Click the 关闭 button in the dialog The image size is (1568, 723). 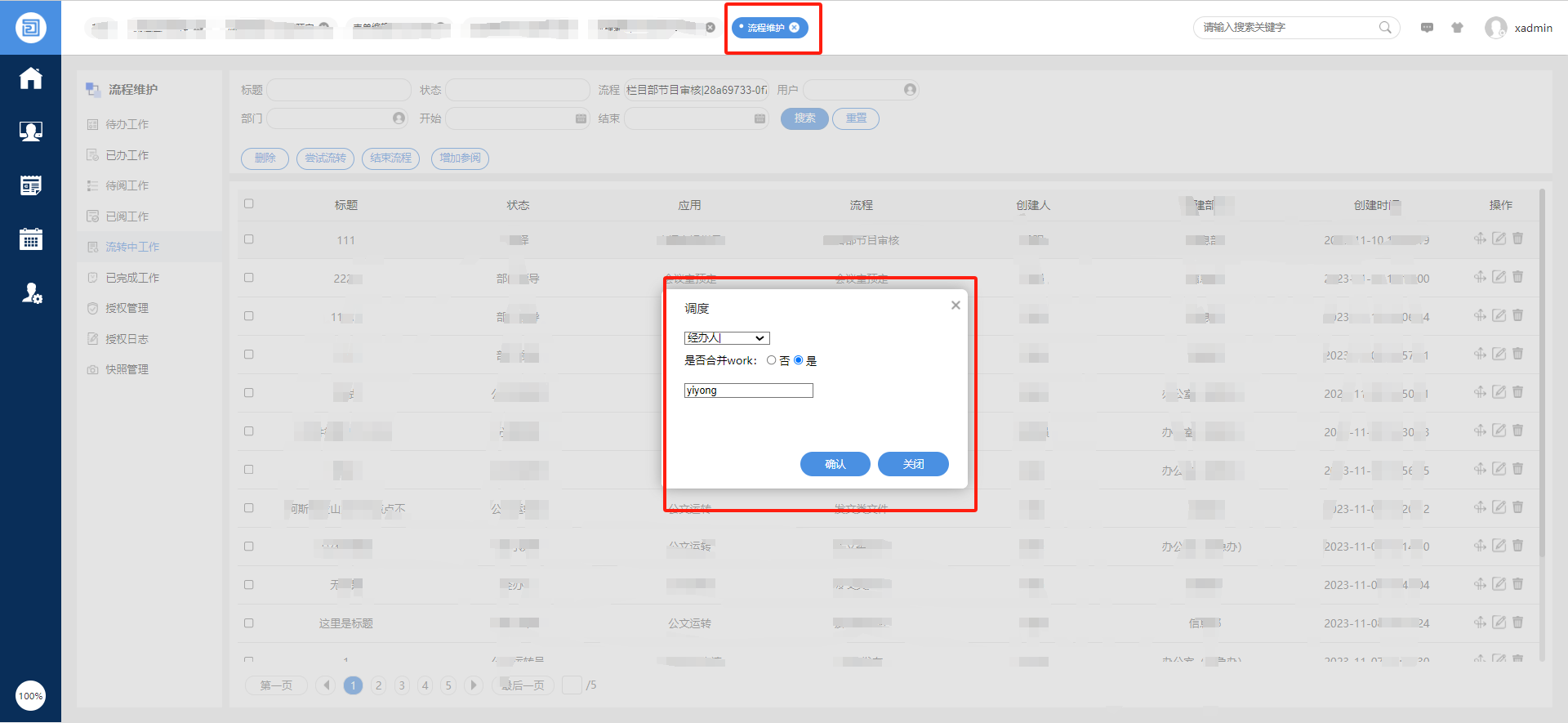click(913, 464)
